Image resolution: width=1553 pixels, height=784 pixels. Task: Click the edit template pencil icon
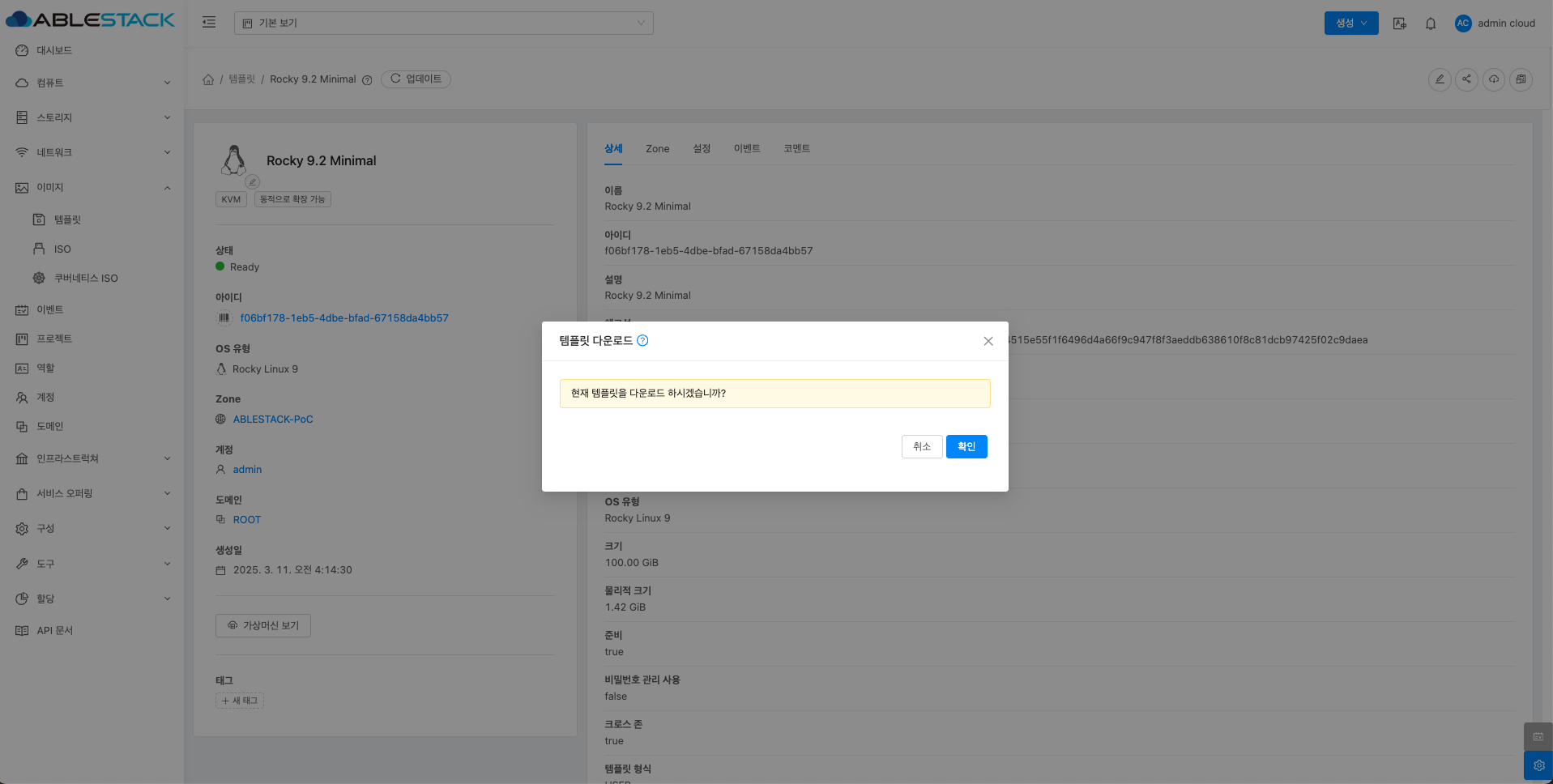pos(1439,79)
